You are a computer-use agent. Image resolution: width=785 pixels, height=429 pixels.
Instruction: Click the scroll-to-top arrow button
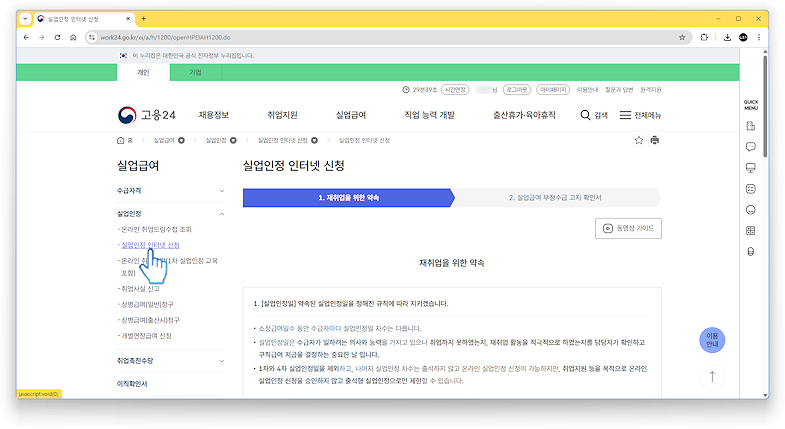pyautogui.click(x=712, y=376)
